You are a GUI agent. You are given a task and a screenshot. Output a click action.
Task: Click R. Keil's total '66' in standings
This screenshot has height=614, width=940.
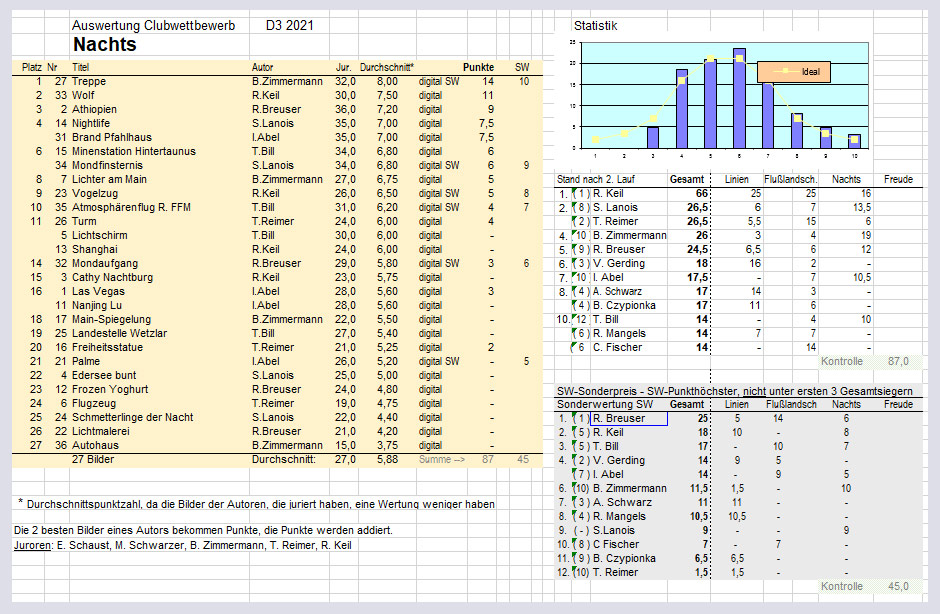click(x=701, y=193)
